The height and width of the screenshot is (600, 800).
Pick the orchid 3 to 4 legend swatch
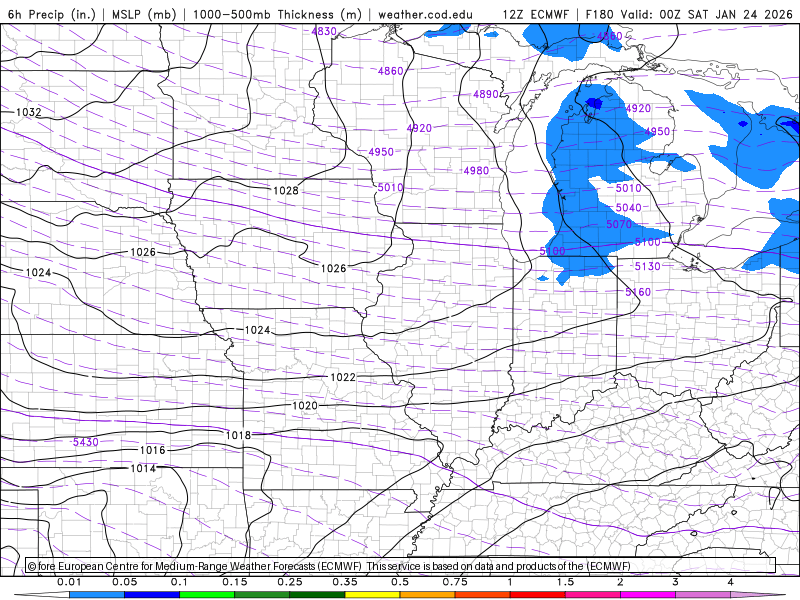click(x=703, y=595)
